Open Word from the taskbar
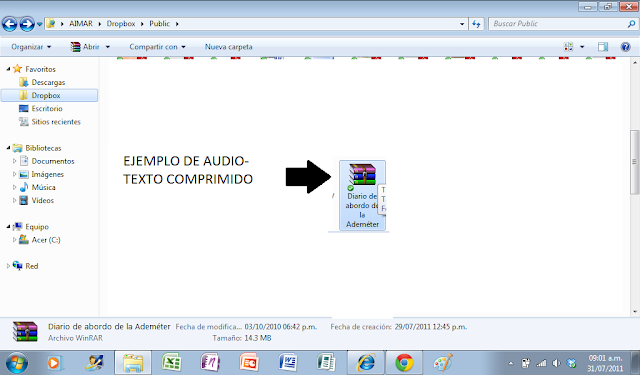This screenshot has height=375, width=640. 288,362
